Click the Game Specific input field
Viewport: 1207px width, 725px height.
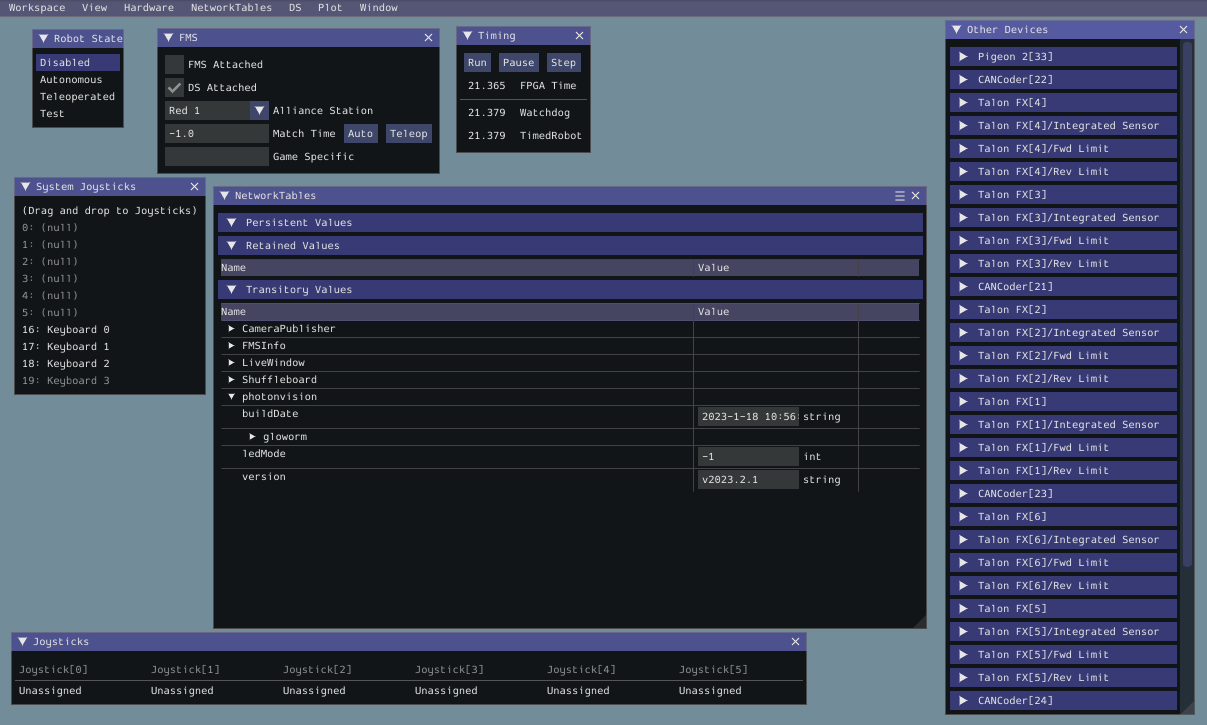tap(216, 156)
